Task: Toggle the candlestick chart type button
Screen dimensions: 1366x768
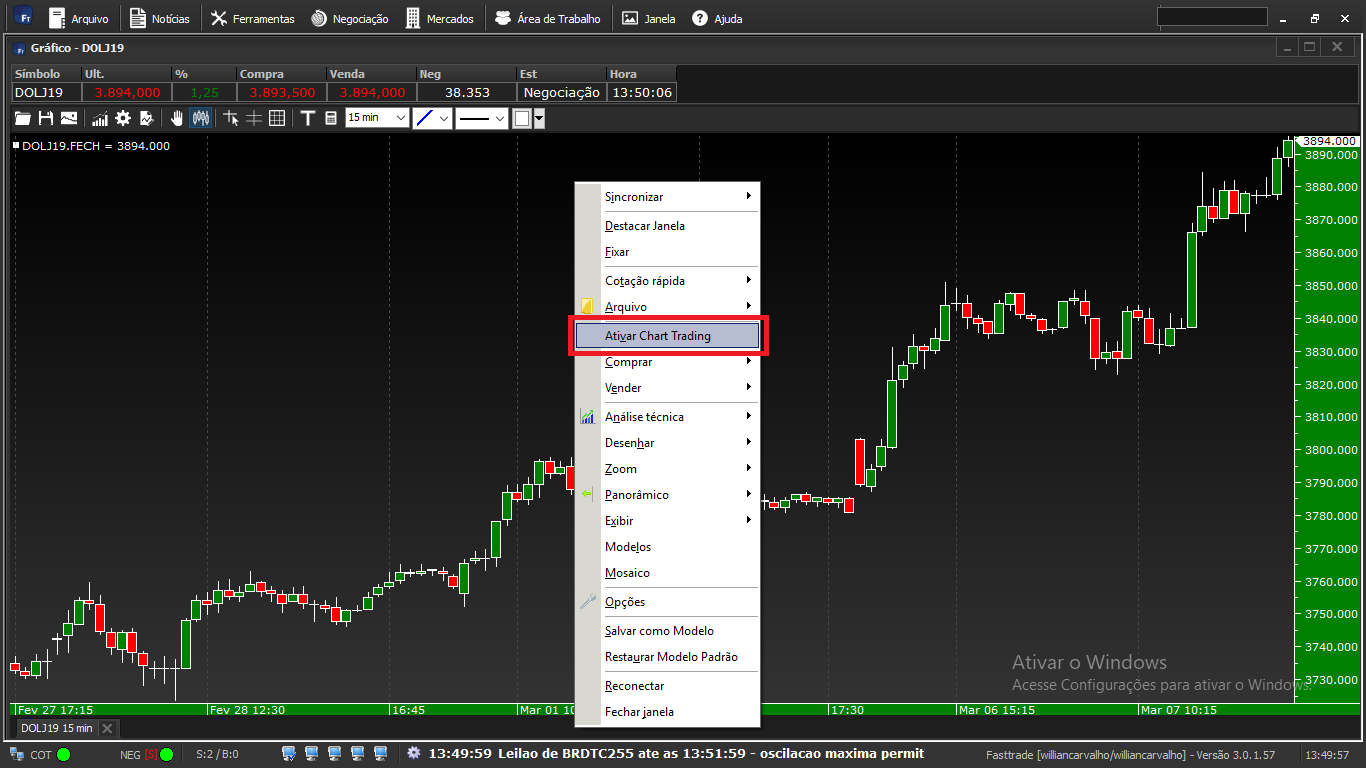Action: 201,118
